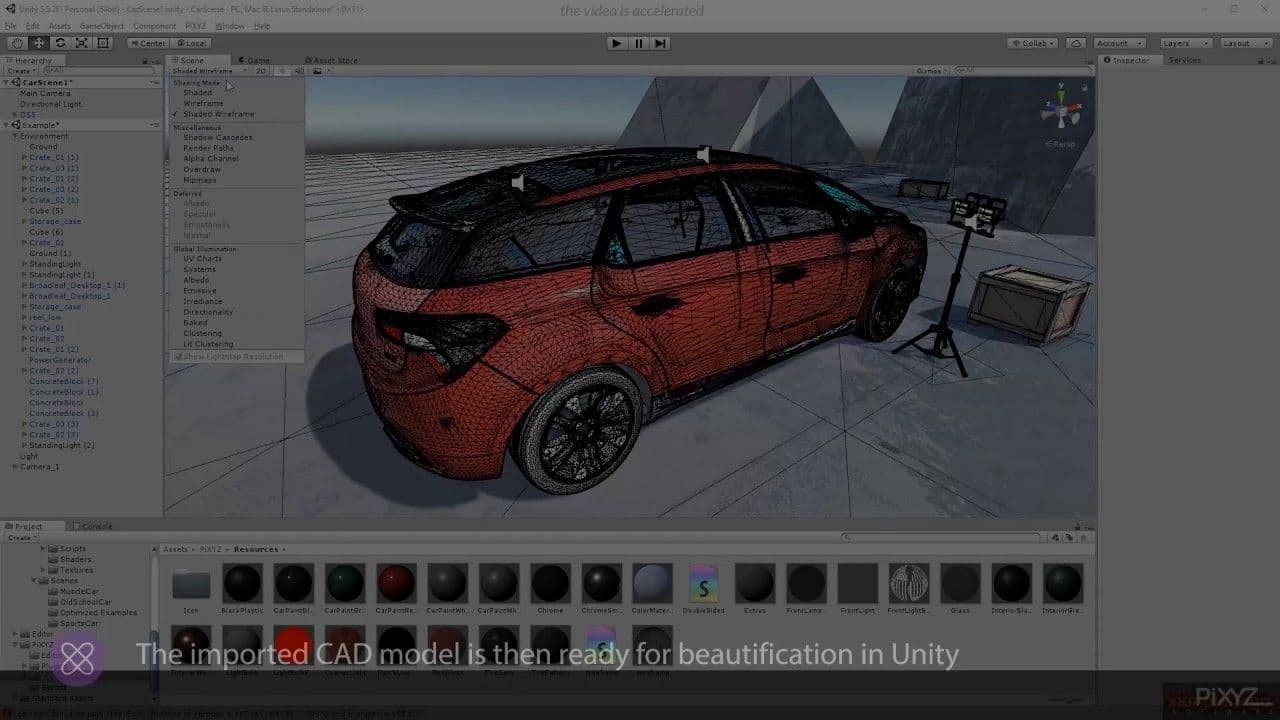Open the Unity Collab panel icon
Viewport: 1280px width, 720px height.
pyautogui.click(x=1031, y=43)
